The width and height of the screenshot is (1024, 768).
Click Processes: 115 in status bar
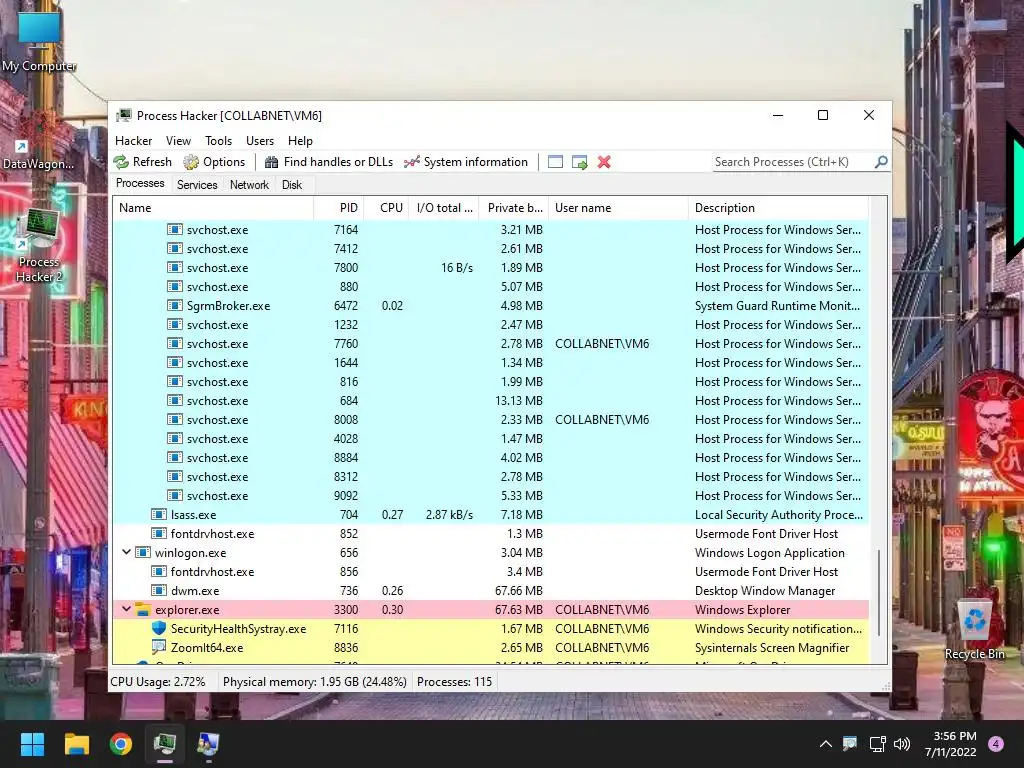pos(455,682)
